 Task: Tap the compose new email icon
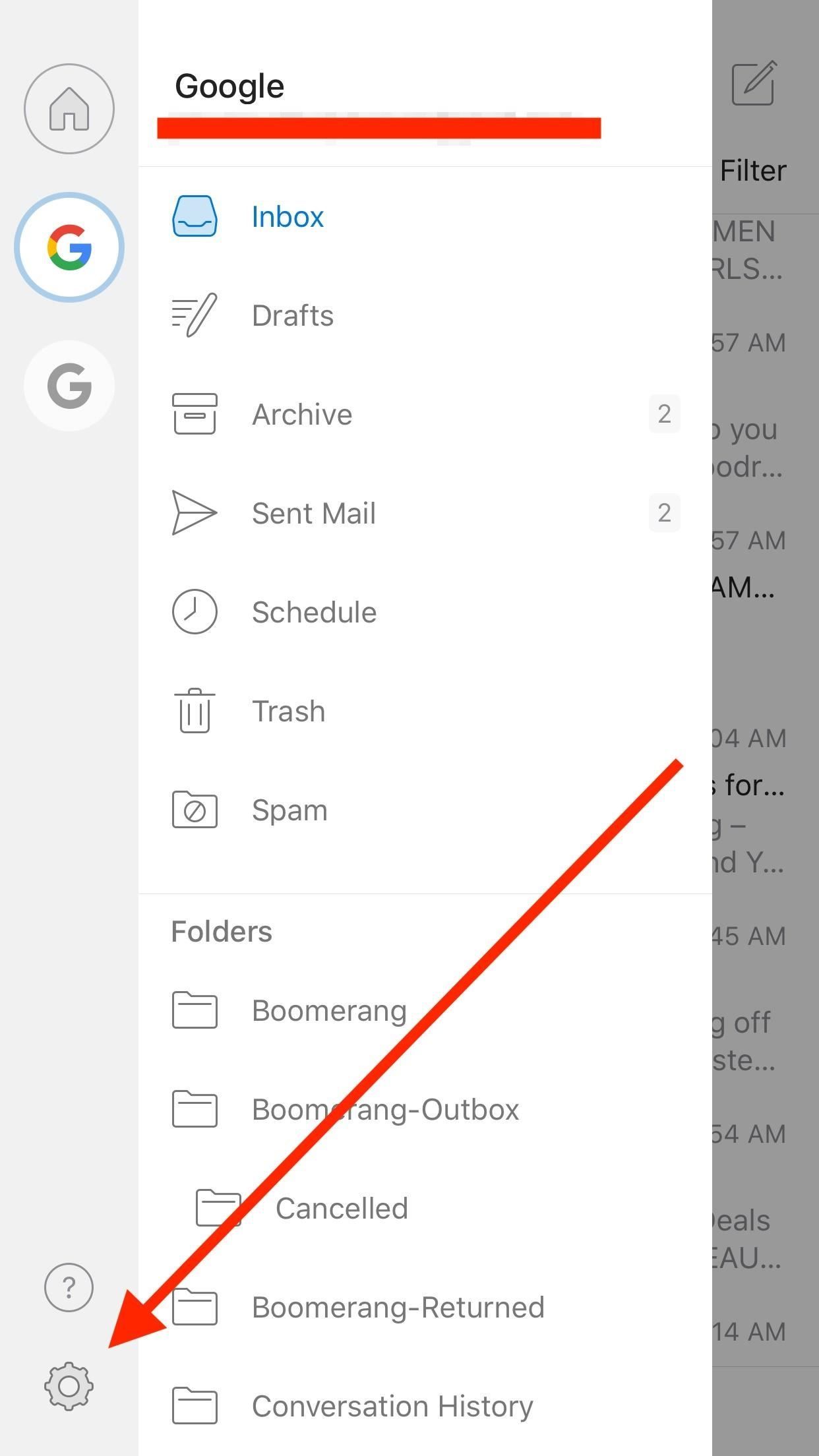click(754, 84)
